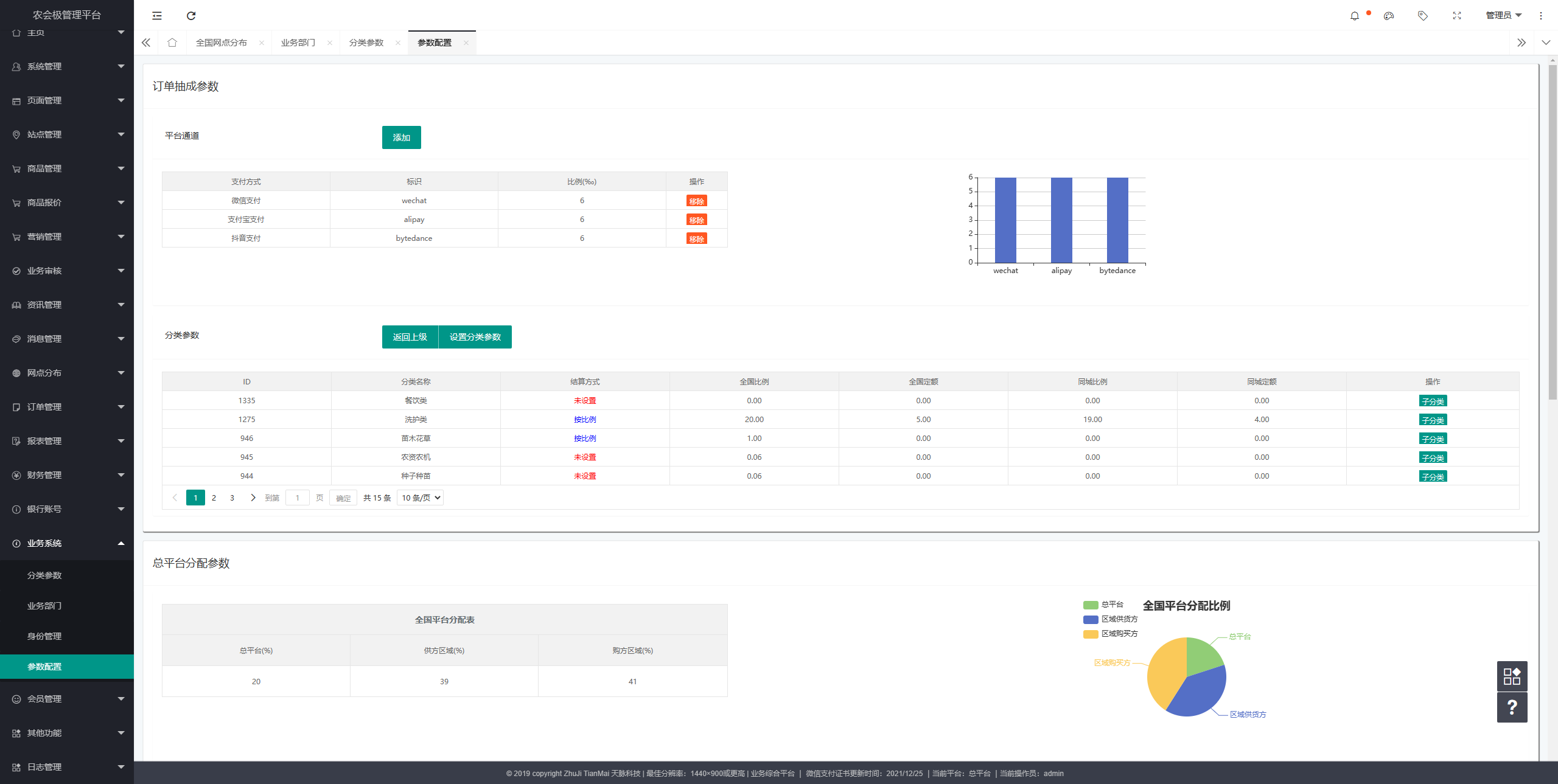This screenshot has width=1558, height=784.
Task: Open the theme palette icon
Action: [1389, 16]
